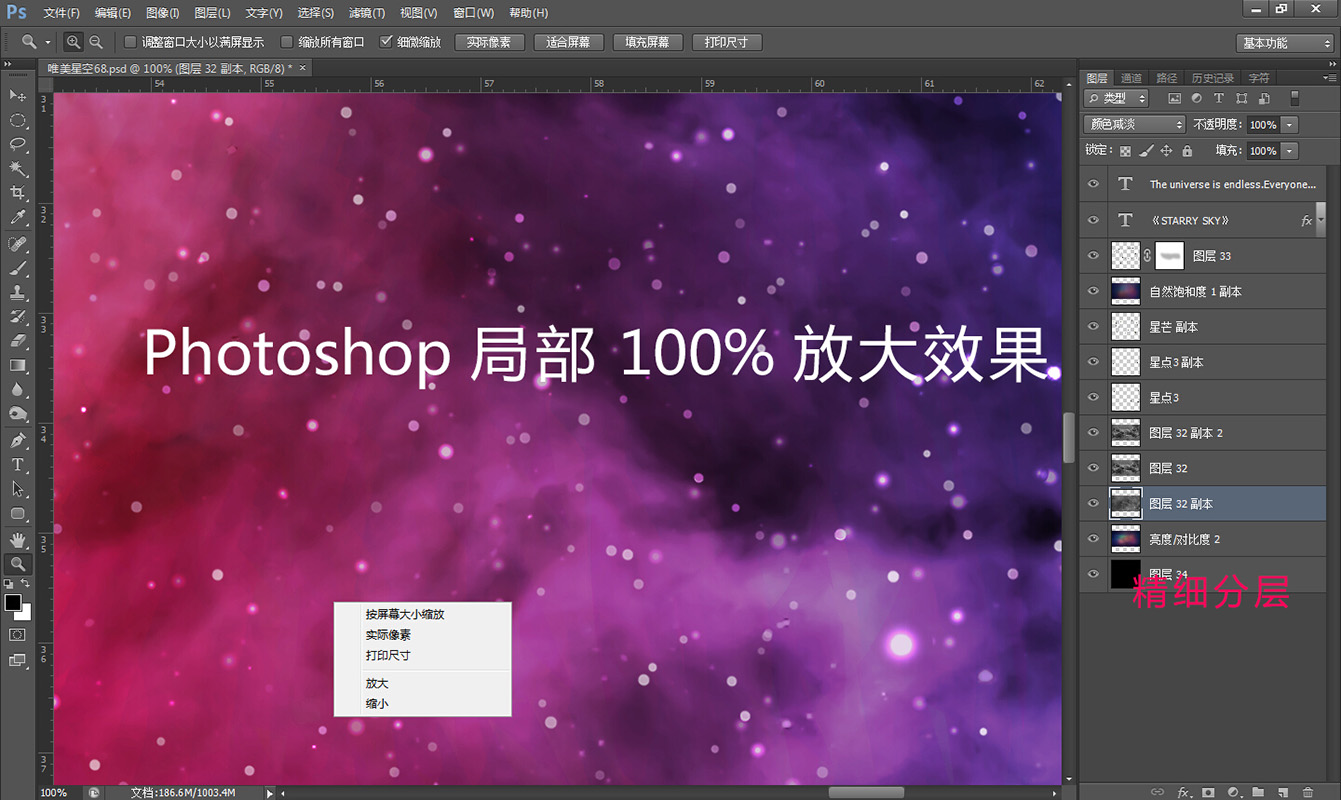1341x800 pixels.
Task: Change screen mode from toolbox bottom icon
Action: click(18, 660)
